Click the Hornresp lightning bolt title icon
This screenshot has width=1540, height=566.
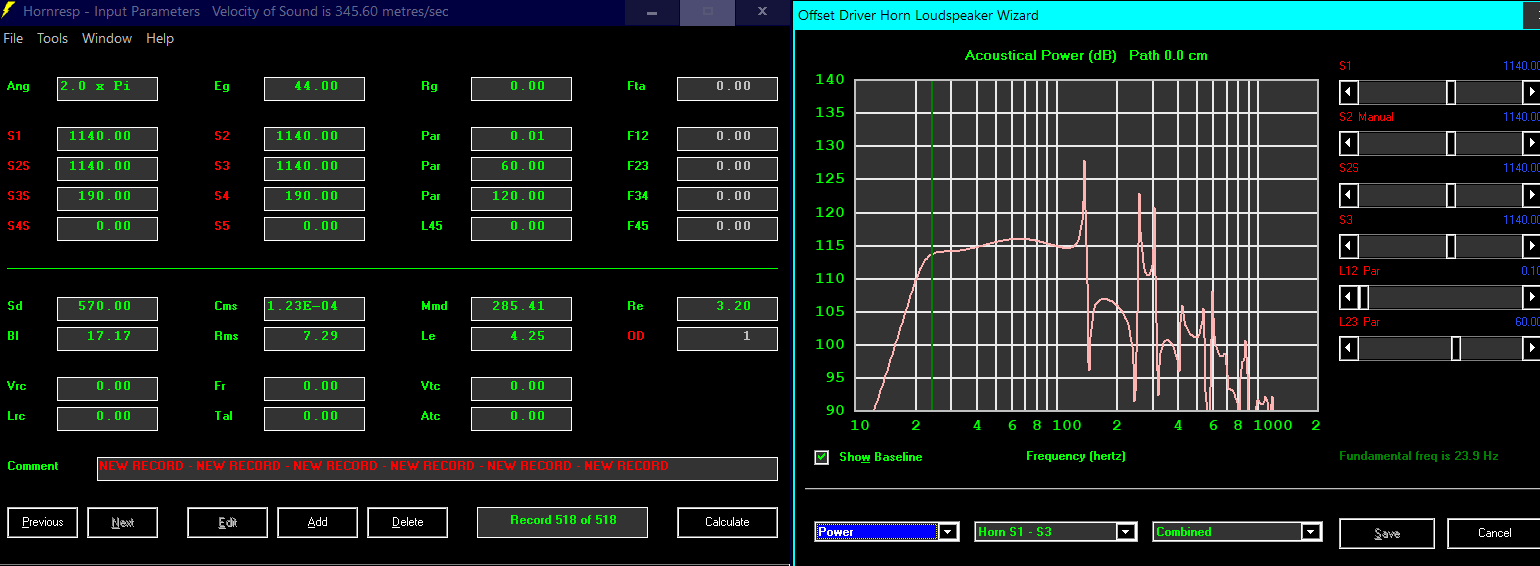[9, 12]
